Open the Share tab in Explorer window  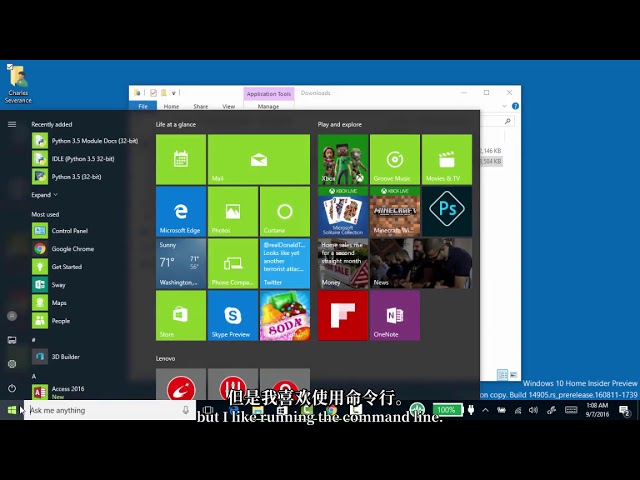[x=200, y=107]
